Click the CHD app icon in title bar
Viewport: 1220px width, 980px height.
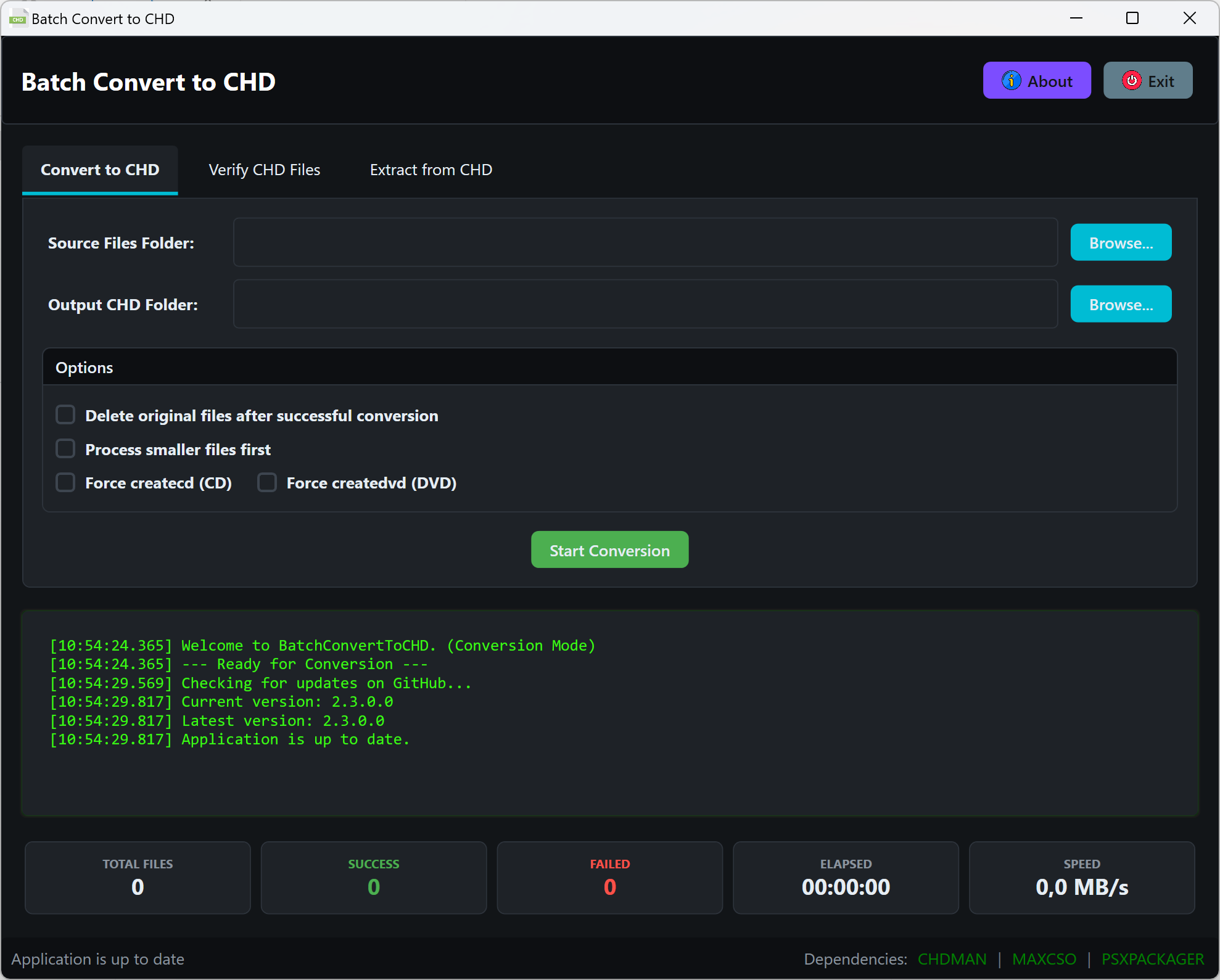pos(18,19)
